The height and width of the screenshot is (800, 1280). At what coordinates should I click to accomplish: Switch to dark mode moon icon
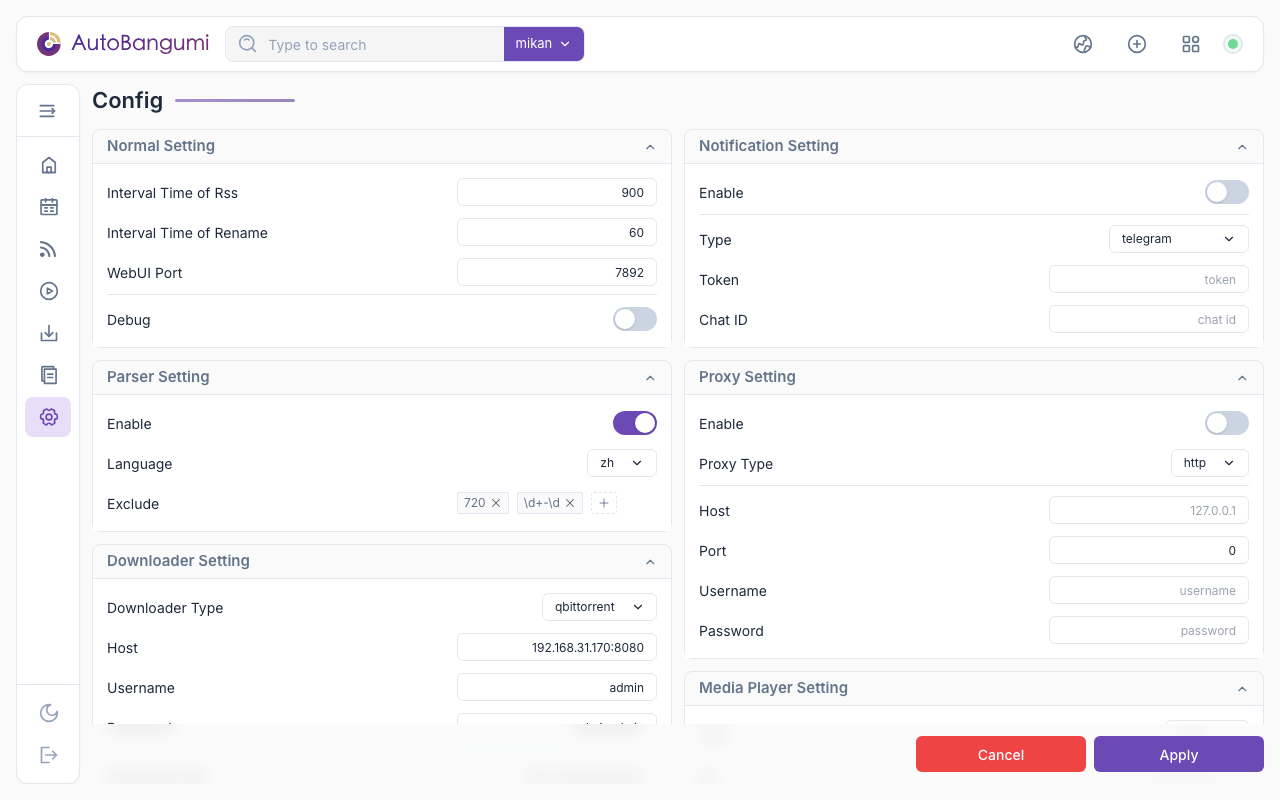48,713
